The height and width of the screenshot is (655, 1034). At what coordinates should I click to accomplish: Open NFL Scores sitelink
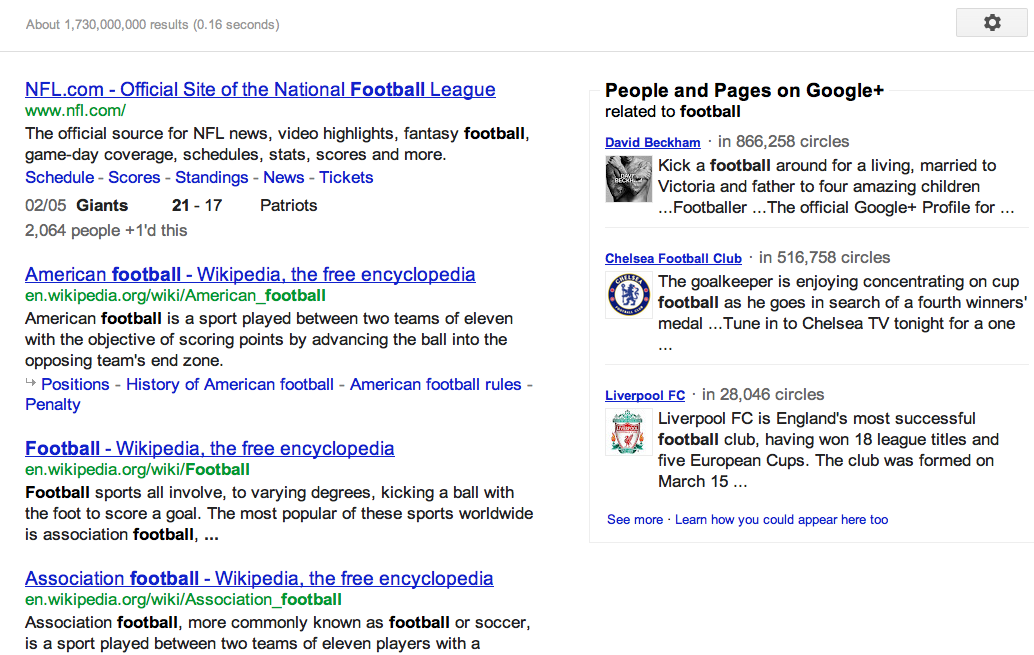tap(134, 177)
